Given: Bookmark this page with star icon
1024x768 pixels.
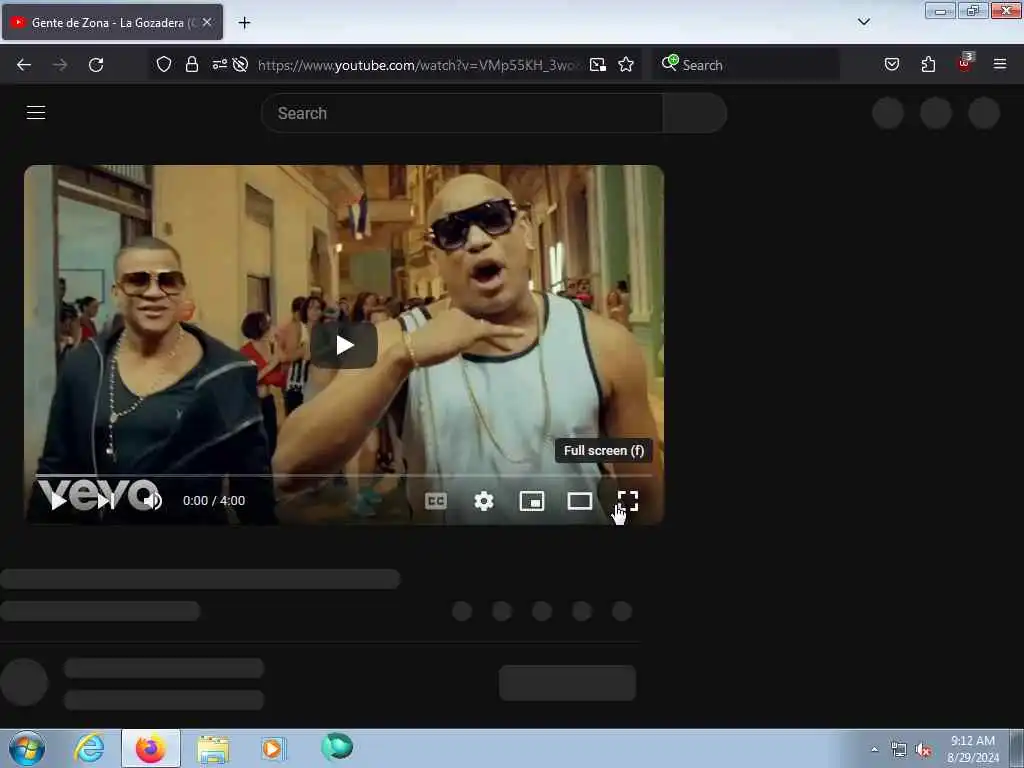Looking at the screenshot, I should [626, 64].
